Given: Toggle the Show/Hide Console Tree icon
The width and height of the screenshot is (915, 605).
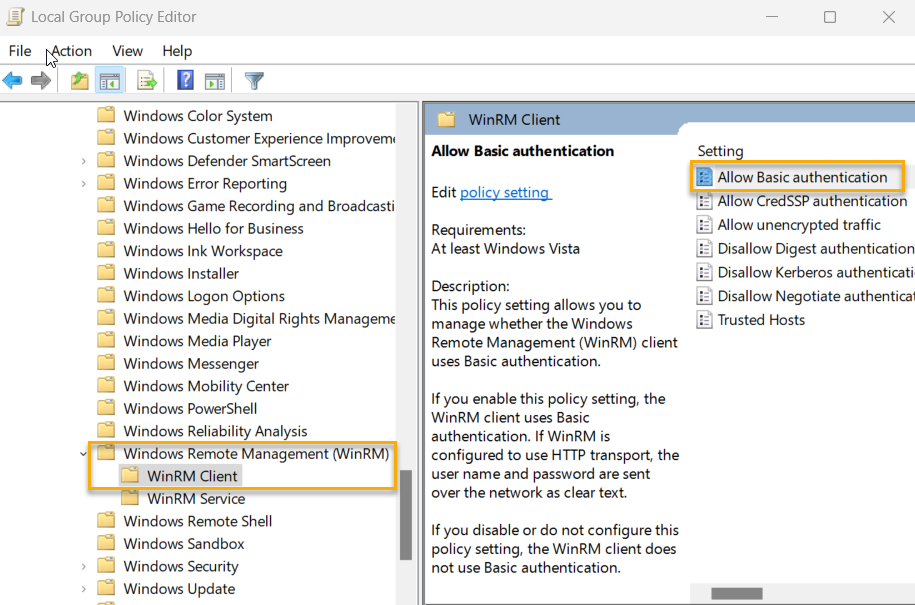Looking at the screenshot, I should (111, 80).
